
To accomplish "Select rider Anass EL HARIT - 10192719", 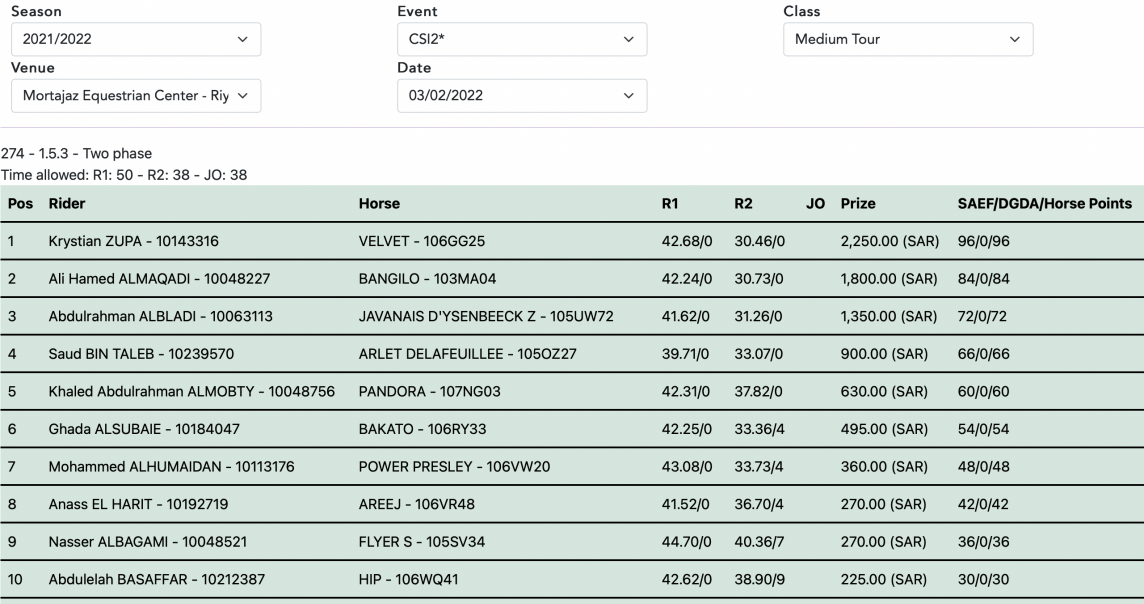I will coord(139,504).
